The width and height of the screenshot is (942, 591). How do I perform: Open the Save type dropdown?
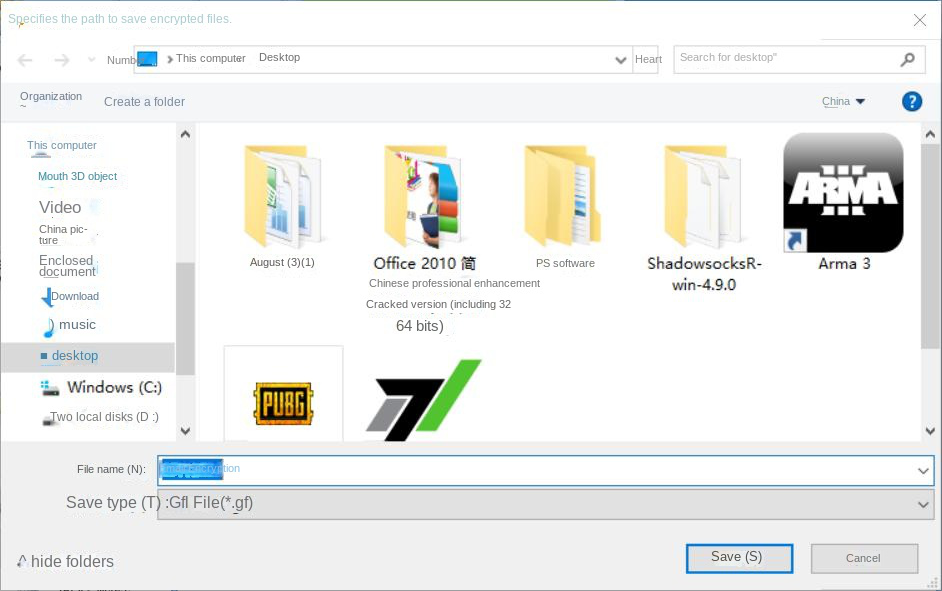(x=923, y=505)
